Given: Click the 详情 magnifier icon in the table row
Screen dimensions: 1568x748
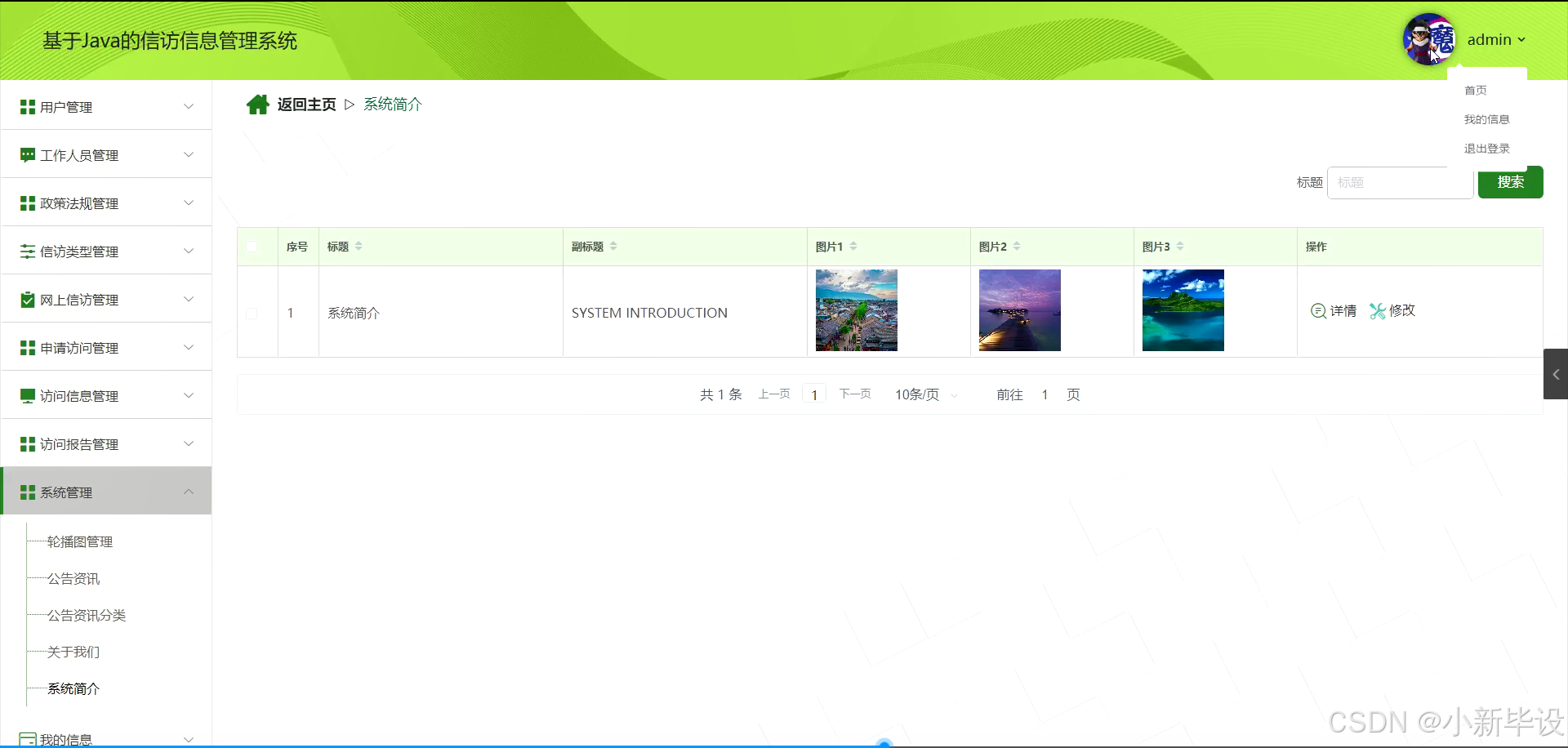Looking at the screenshot, I should [x=1318, y=310].
